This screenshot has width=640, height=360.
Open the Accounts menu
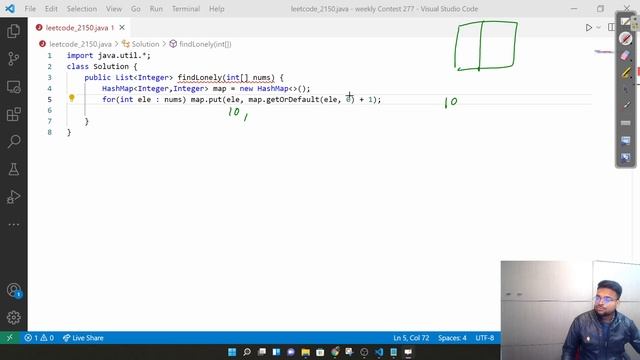(13, 290)
